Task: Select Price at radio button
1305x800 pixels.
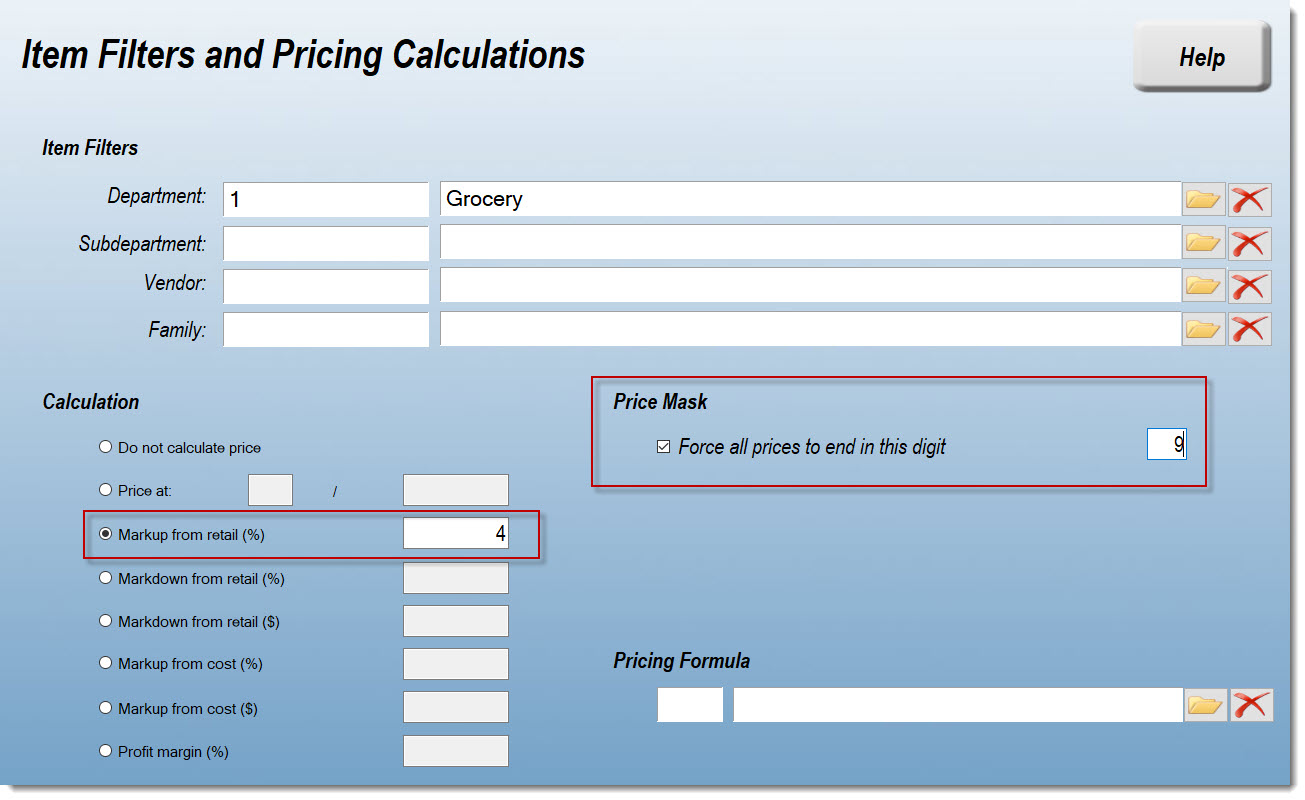Action: [106, 490]
